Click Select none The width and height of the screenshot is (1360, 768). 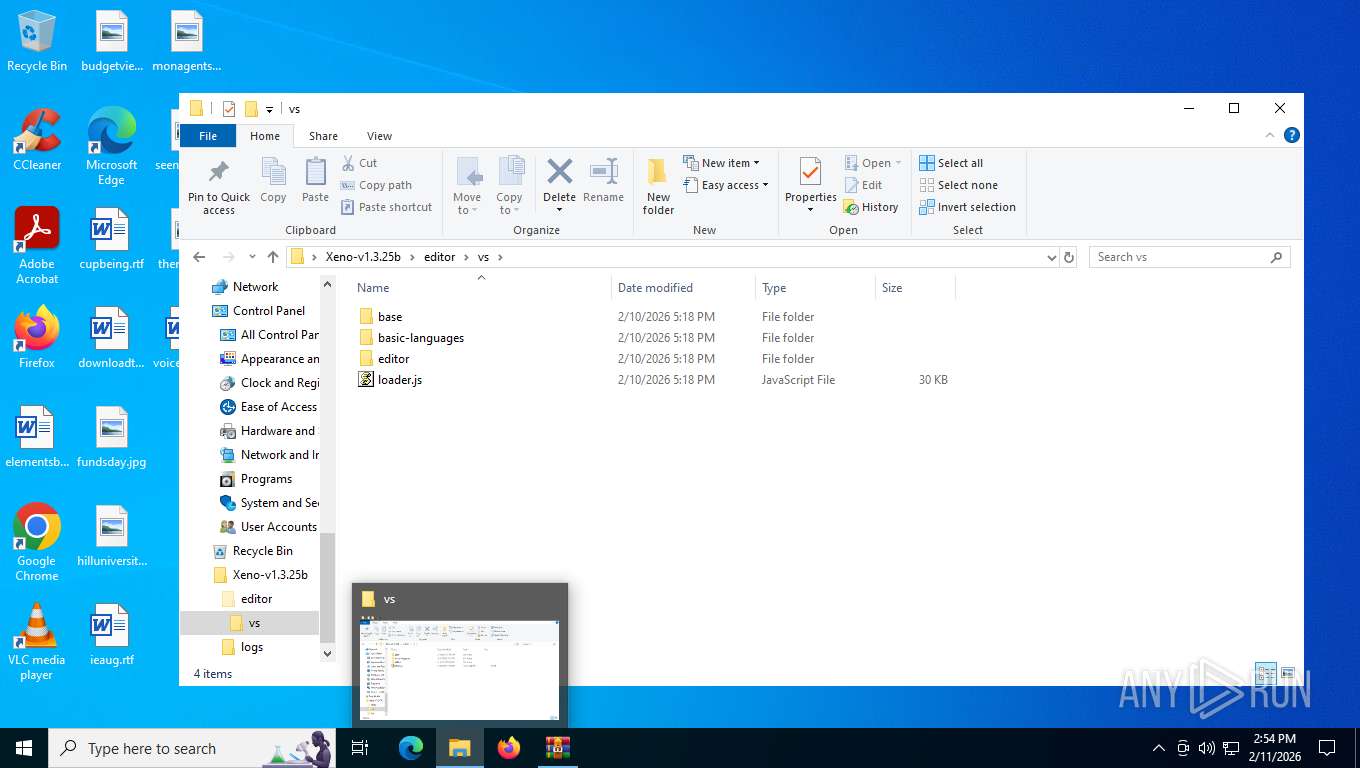(x=958, y=185)
